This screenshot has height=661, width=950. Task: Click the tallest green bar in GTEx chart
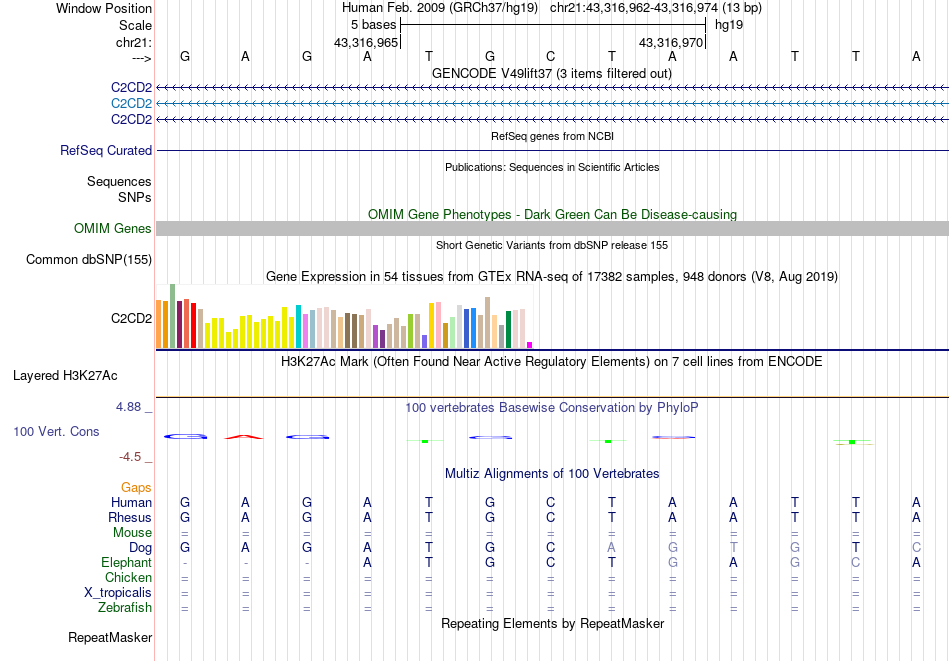(x=172, y=316)
